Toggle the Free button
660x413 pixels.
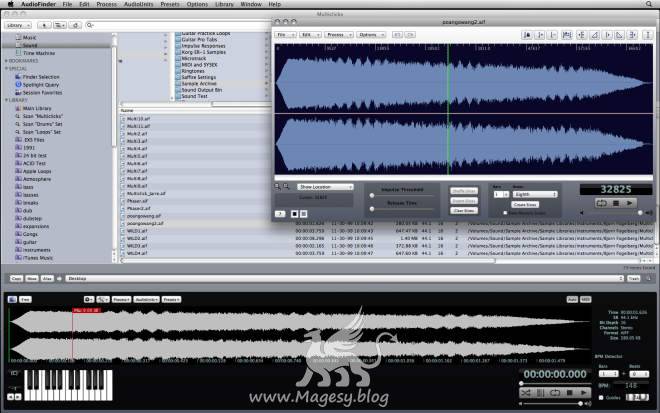25,299
